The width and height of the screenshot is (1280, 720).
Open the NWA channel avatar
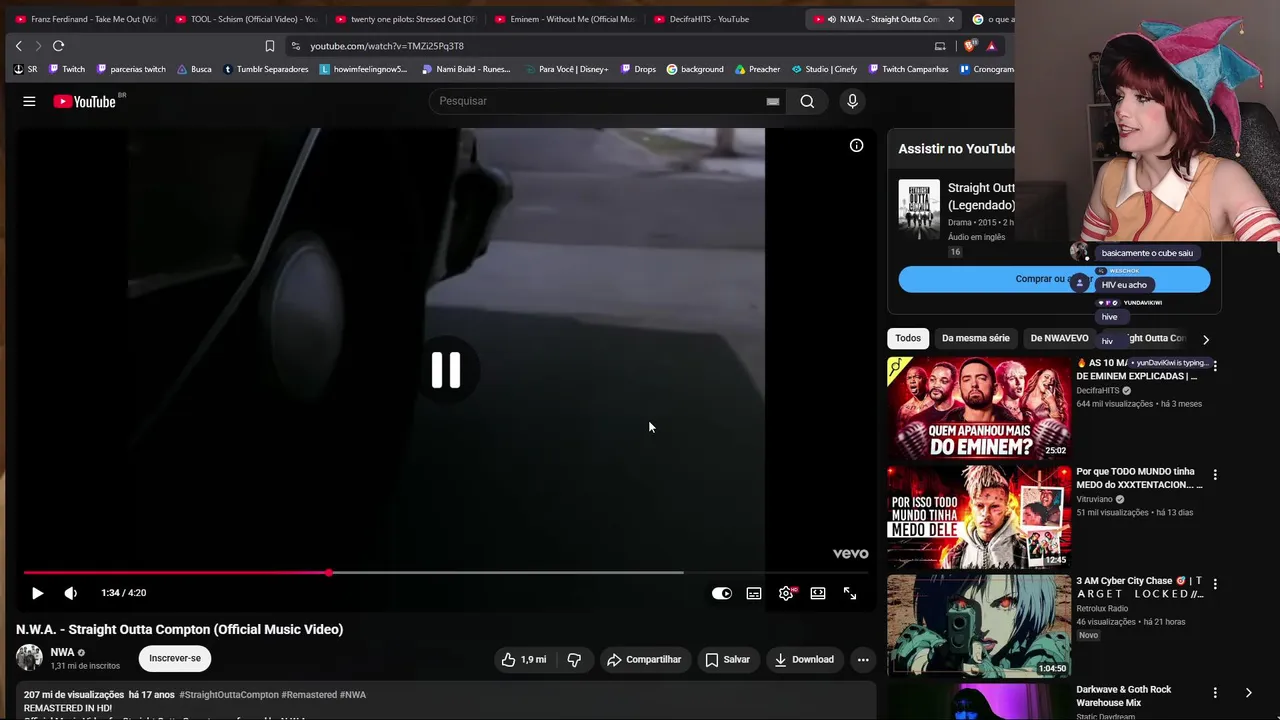tap(29, 658)
